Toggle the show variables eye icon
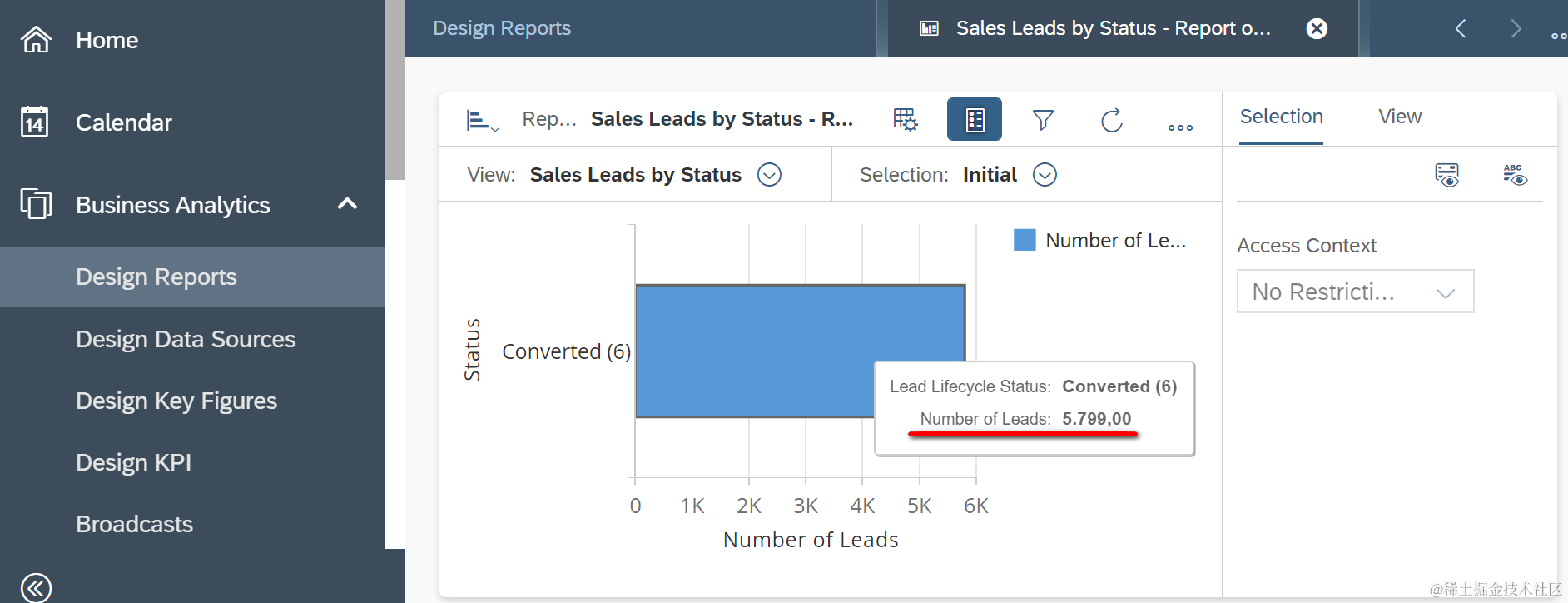 (x=1446, y=175)
